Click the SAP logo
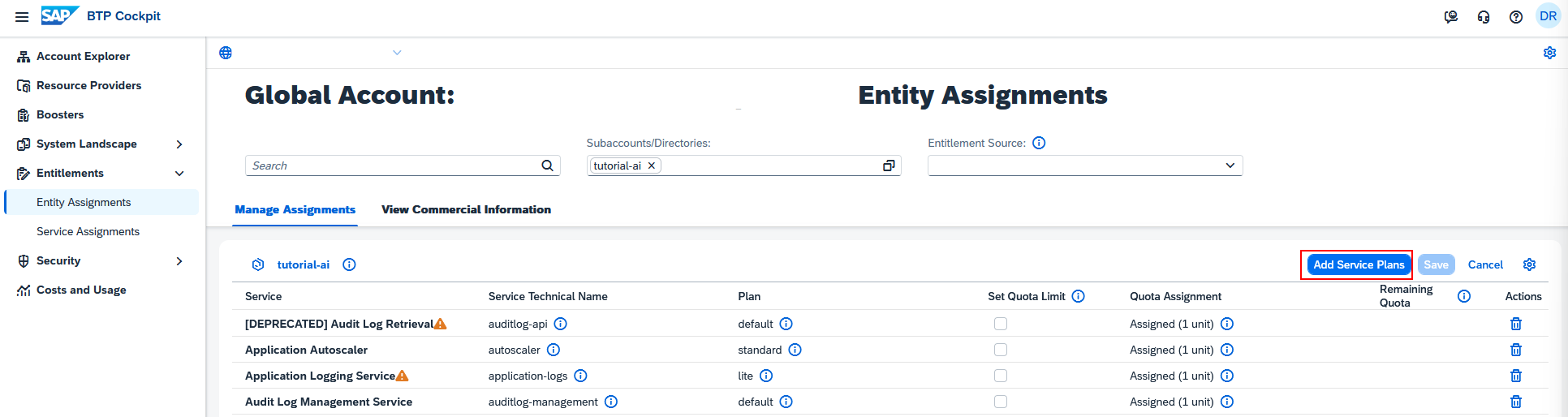Viewport: 1568px width, 417px height. click(59, 15)
